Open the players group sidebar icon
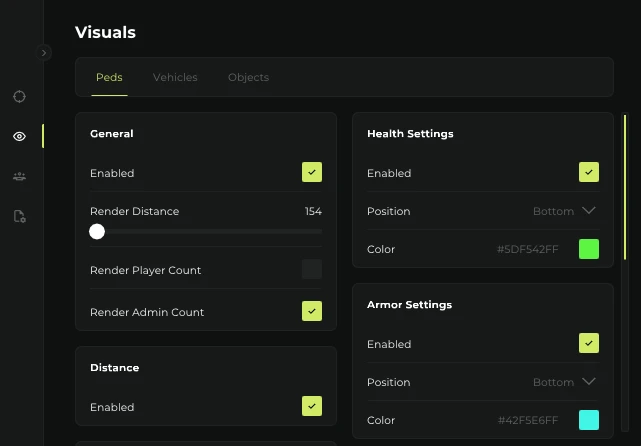This screenshot has height=446, width=641. click(19, 177)
